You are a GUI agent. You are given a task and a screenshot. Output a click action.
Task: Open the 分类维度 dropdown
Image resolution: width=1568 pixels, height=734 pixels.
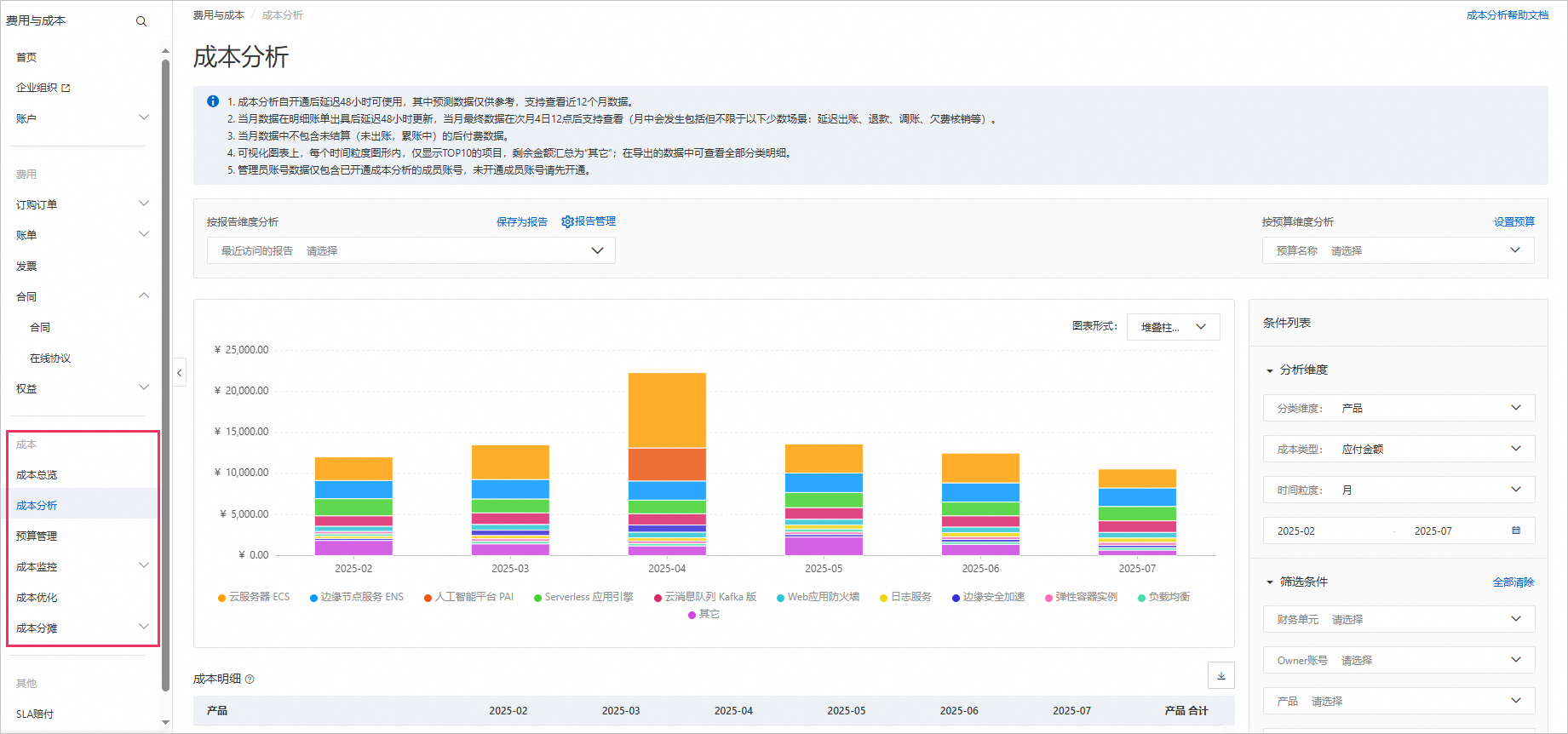1399,408
